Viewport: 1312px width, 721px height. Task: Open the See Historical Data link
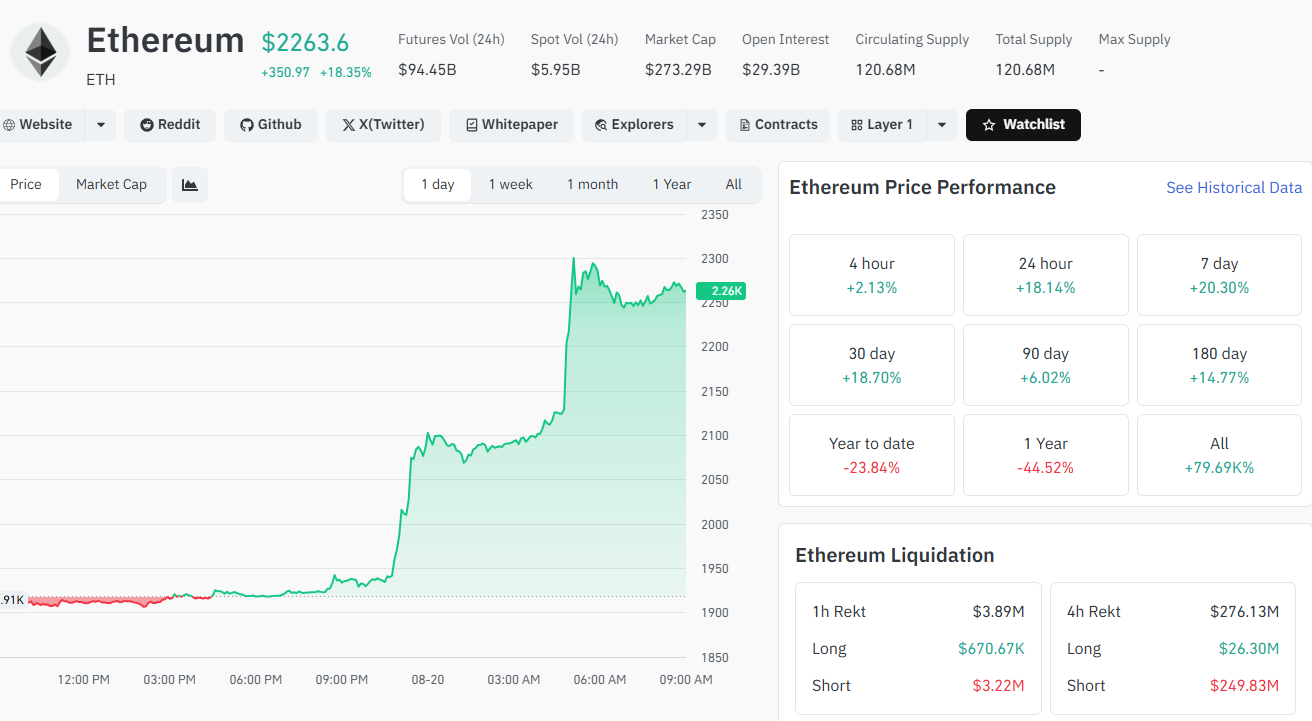click(x=1234, y=188)
